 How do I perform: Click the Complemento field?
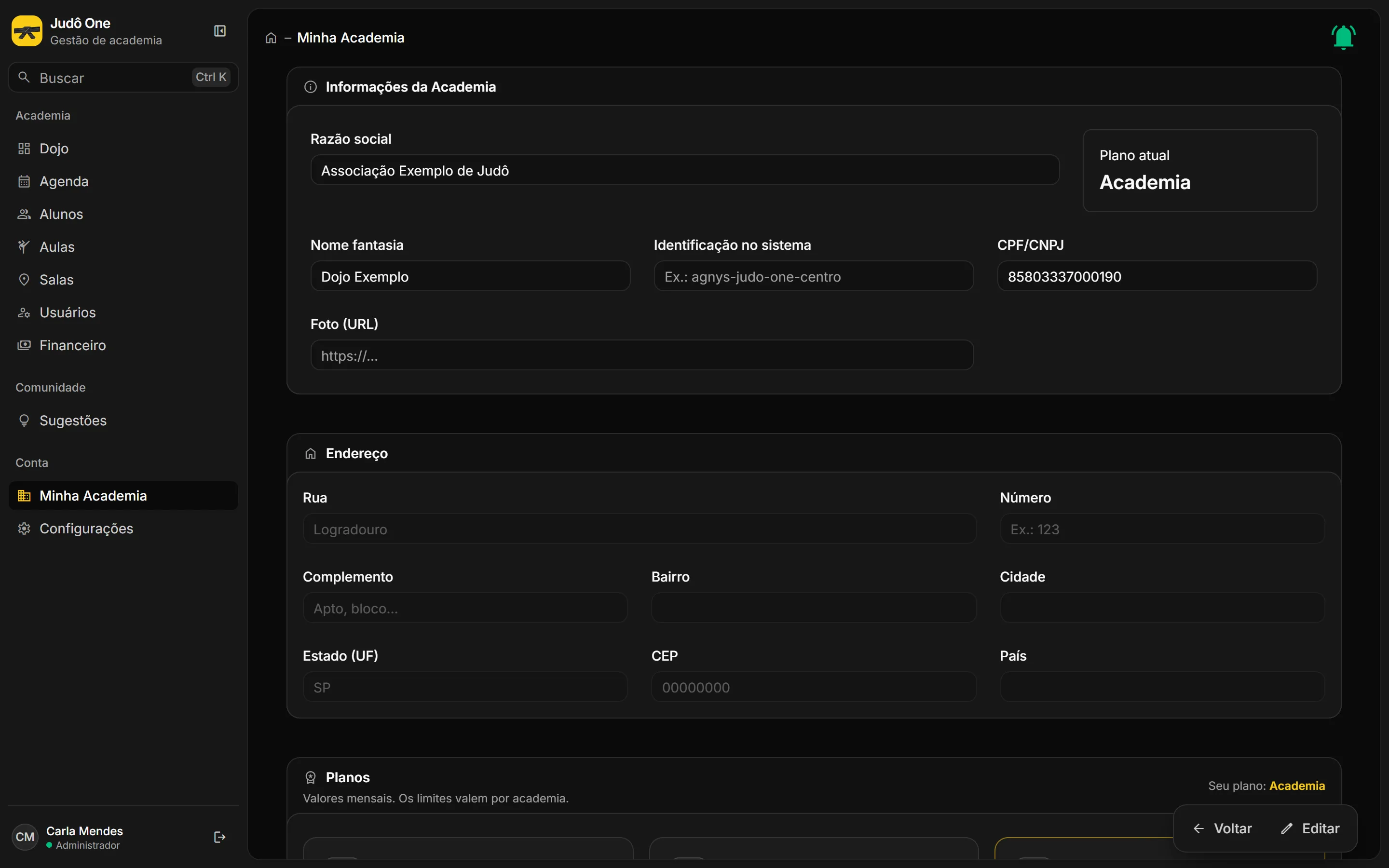click(465, 608)
